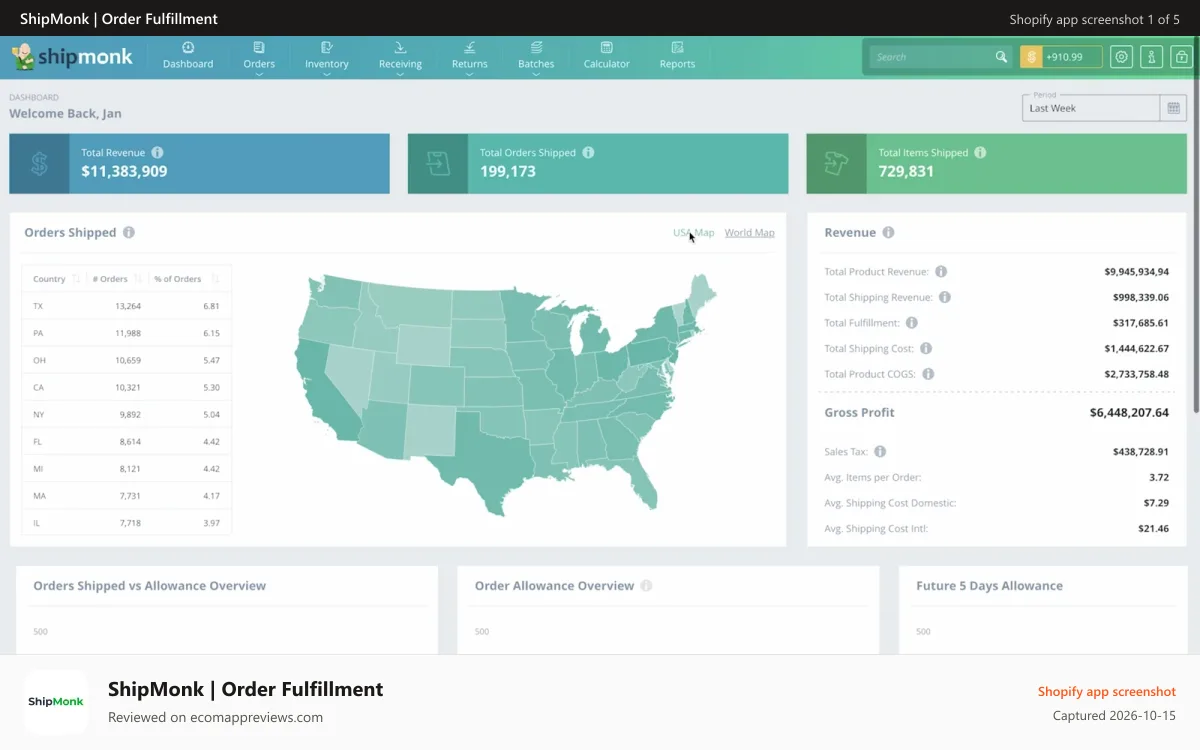
Task: Show Total Orders Shipped info icon
Action: [x=588, y=153]
